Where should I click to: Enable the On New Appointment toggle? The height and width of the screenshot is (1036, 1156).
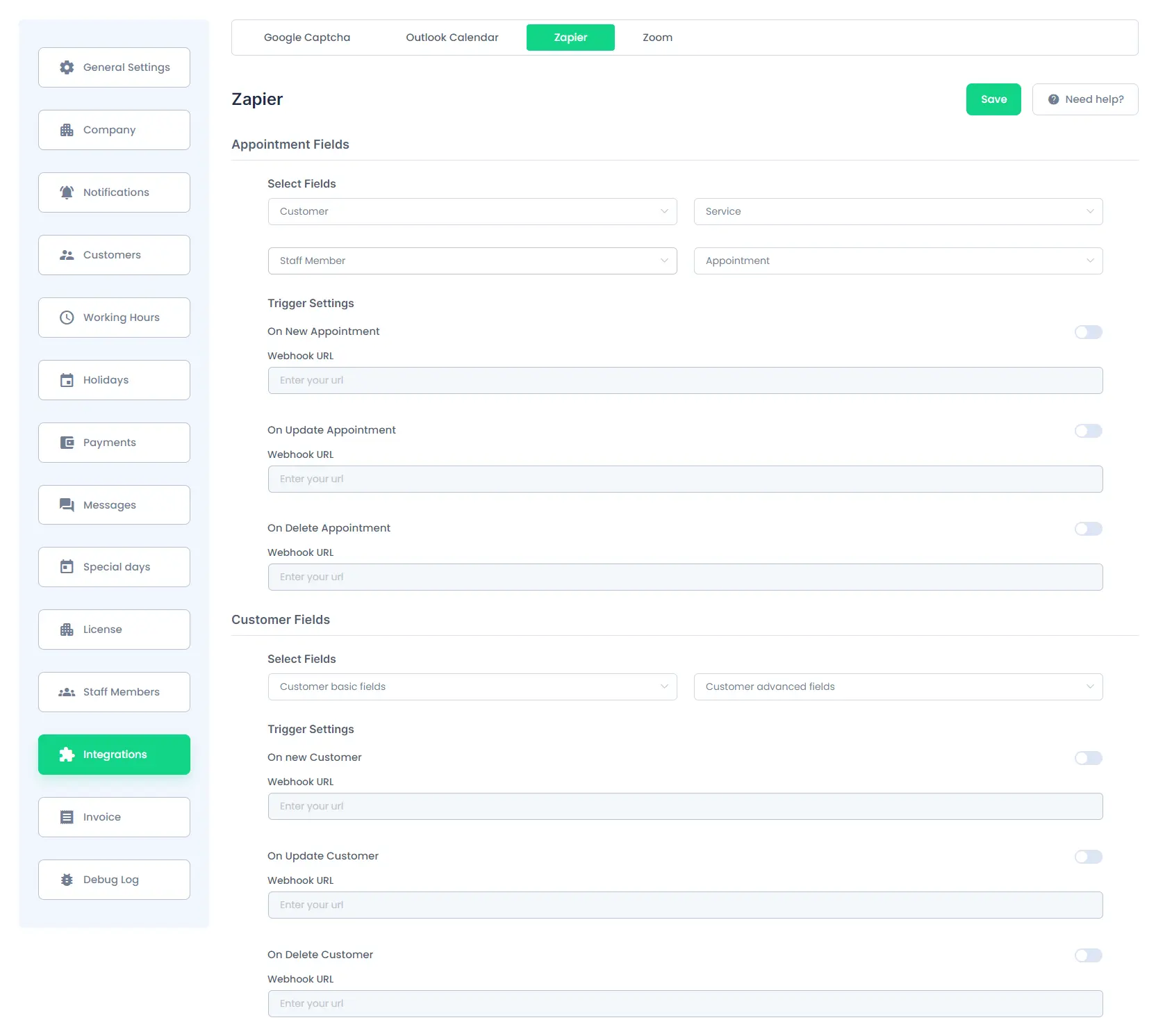point(1088,332)
